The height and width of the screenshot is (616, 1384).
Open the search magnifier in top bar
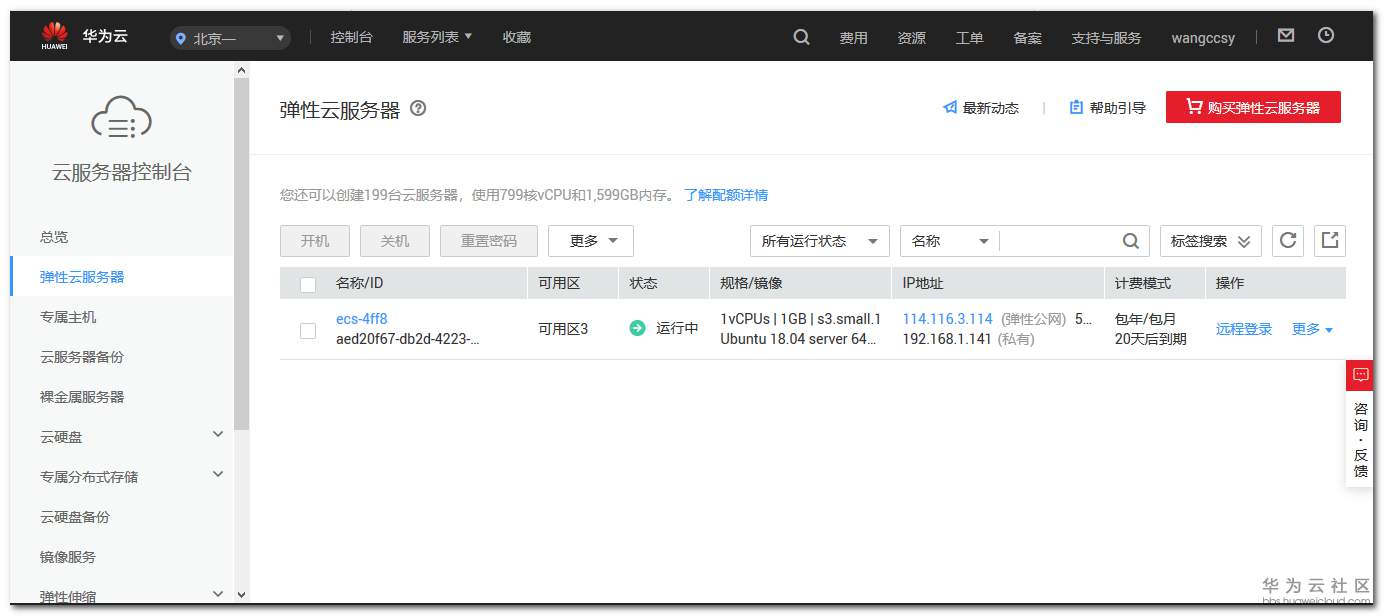(x=801, y=37)
